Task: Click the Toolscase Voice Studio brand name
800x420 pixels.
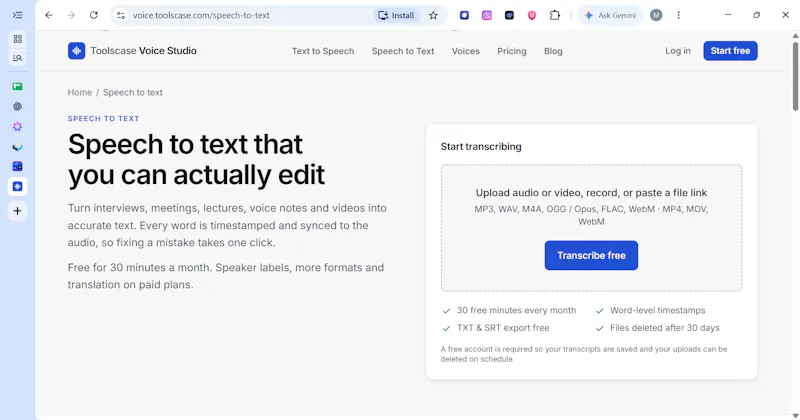Action: [143, 51]
